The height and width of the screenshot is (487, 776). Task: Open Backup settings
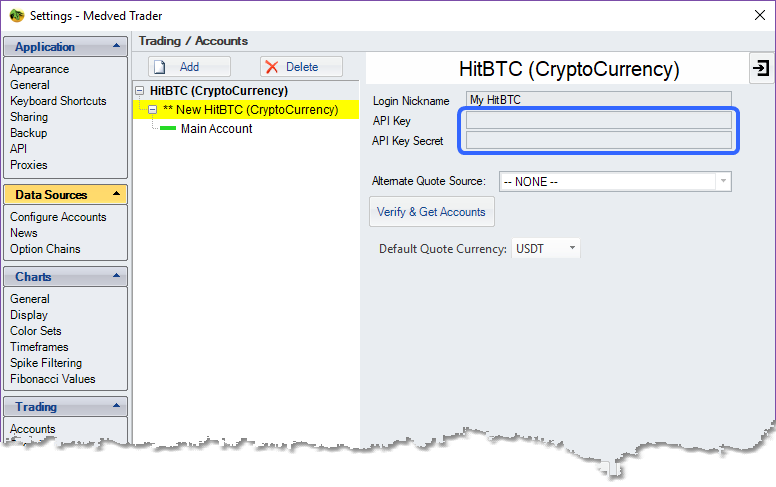tap(29, 133)
